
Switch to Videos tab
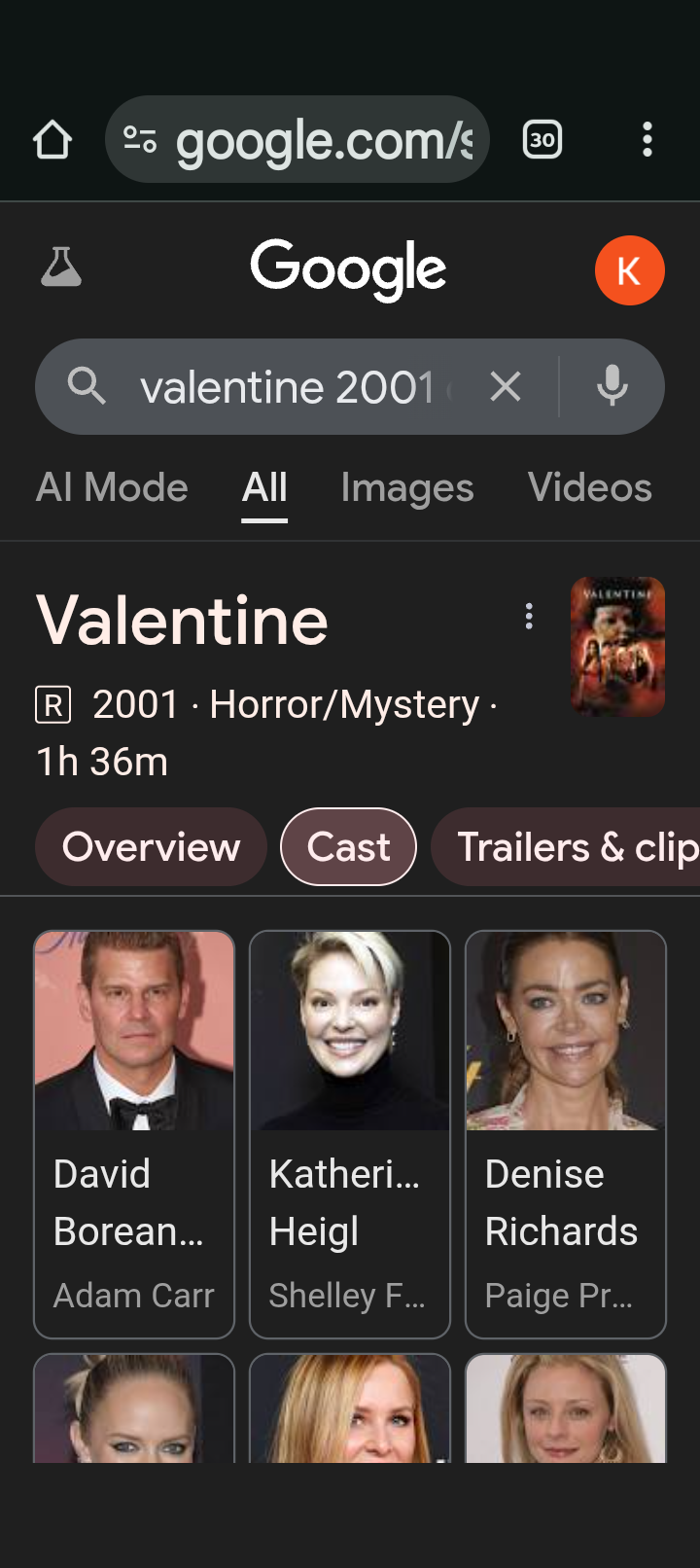(590, 488)
